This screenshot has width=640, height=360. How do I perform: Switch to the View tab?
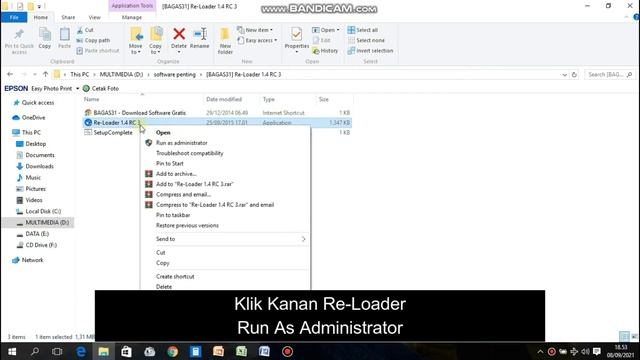(94, 17)
